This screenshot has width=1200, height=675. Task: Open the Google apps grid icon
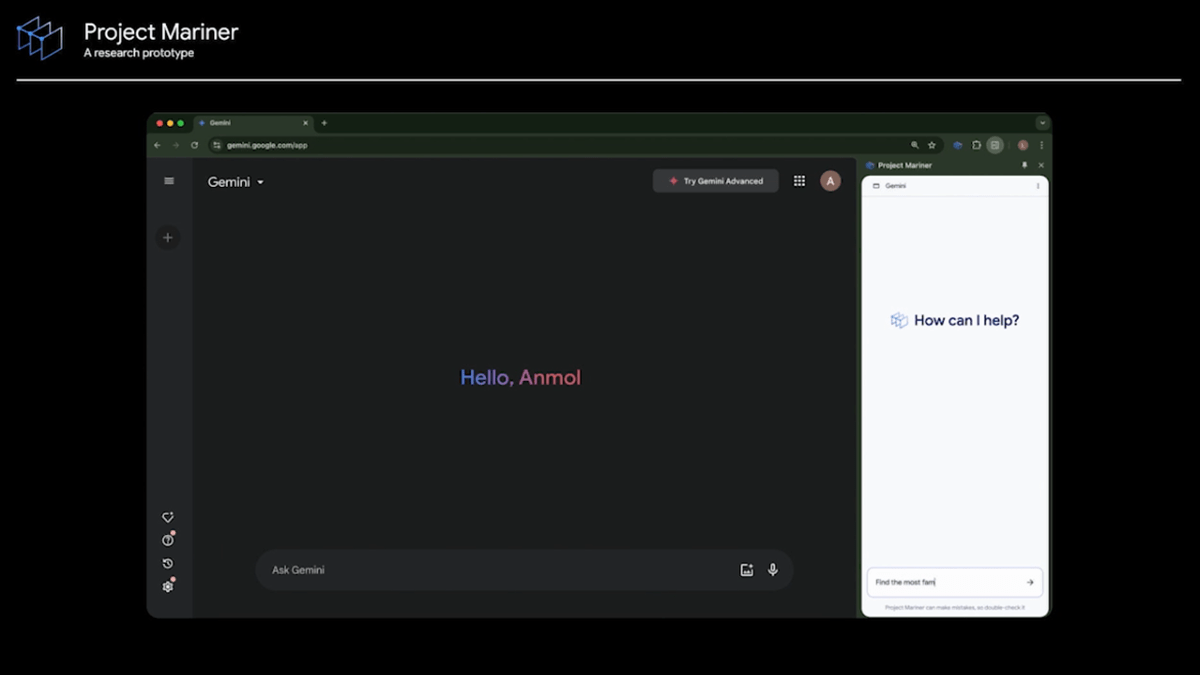tap(799, 181)
